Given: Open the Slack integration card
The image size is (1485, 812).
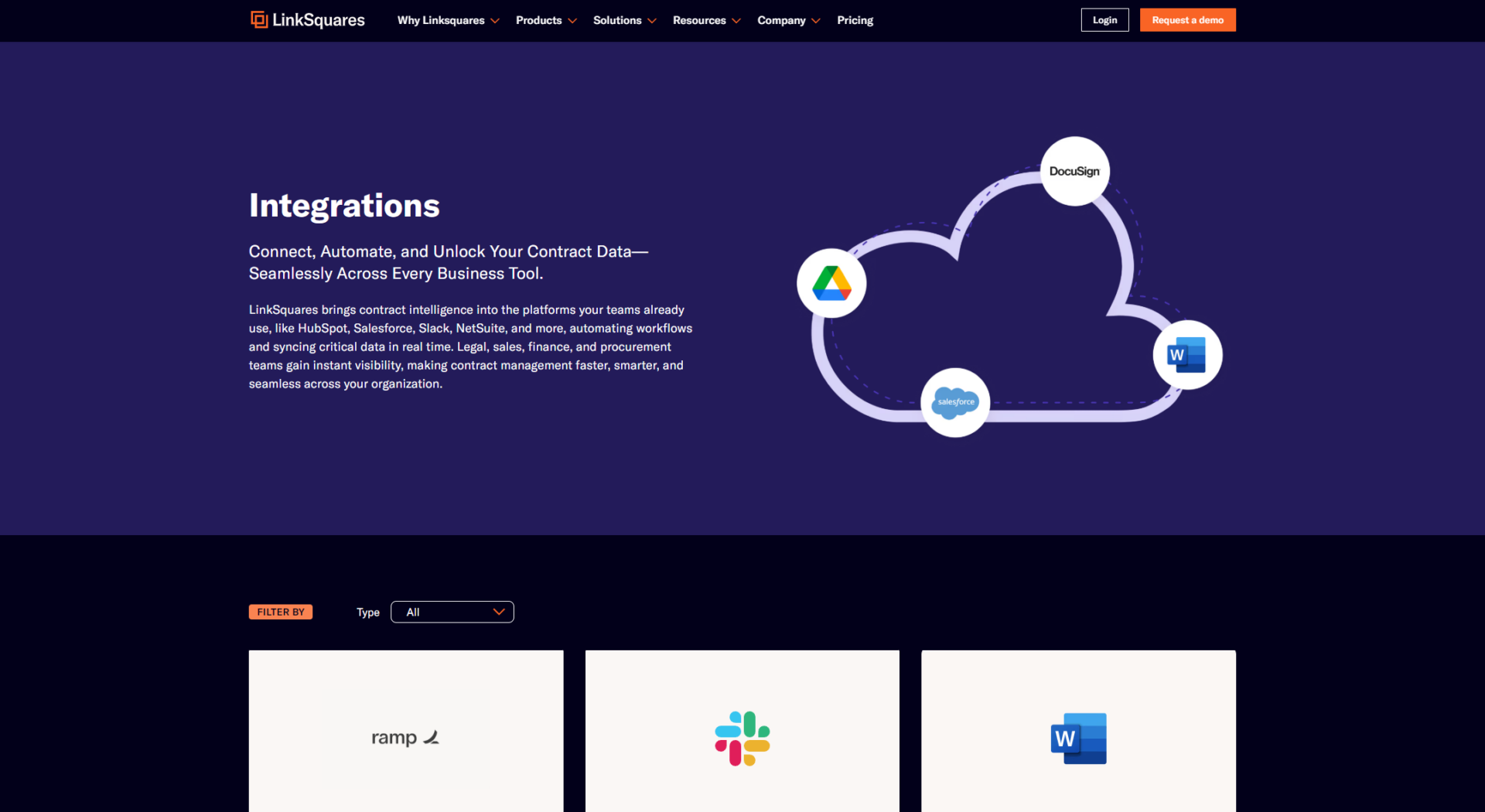Looking at the screenshot, I should point(742,731).
